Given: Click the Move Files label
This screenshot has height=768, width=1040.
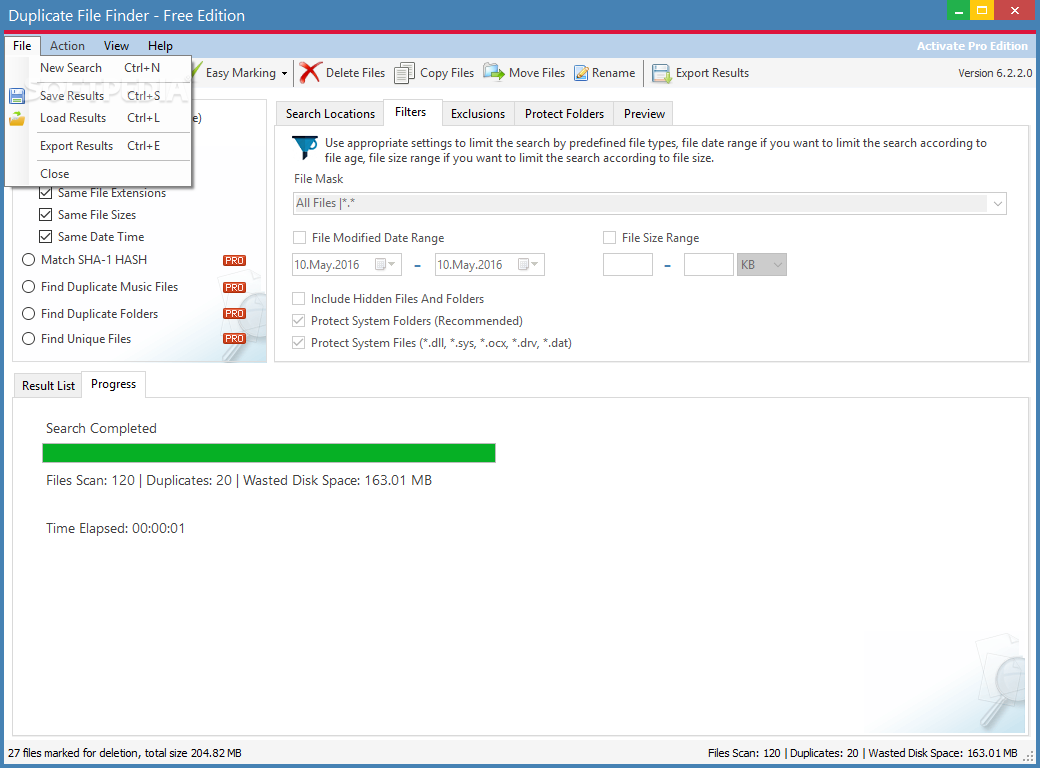Looking at the screenshot, I should (x=537, y=73).
